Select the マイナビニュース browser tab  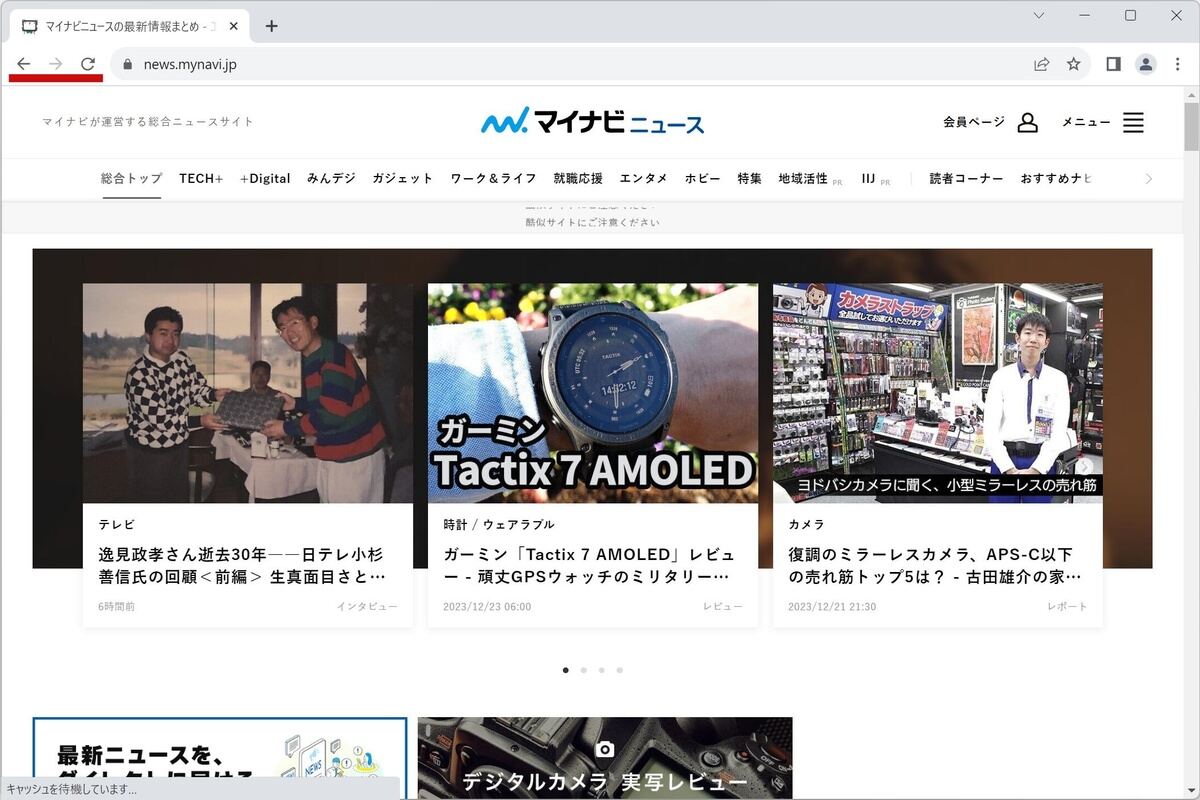tap(130, 26)
